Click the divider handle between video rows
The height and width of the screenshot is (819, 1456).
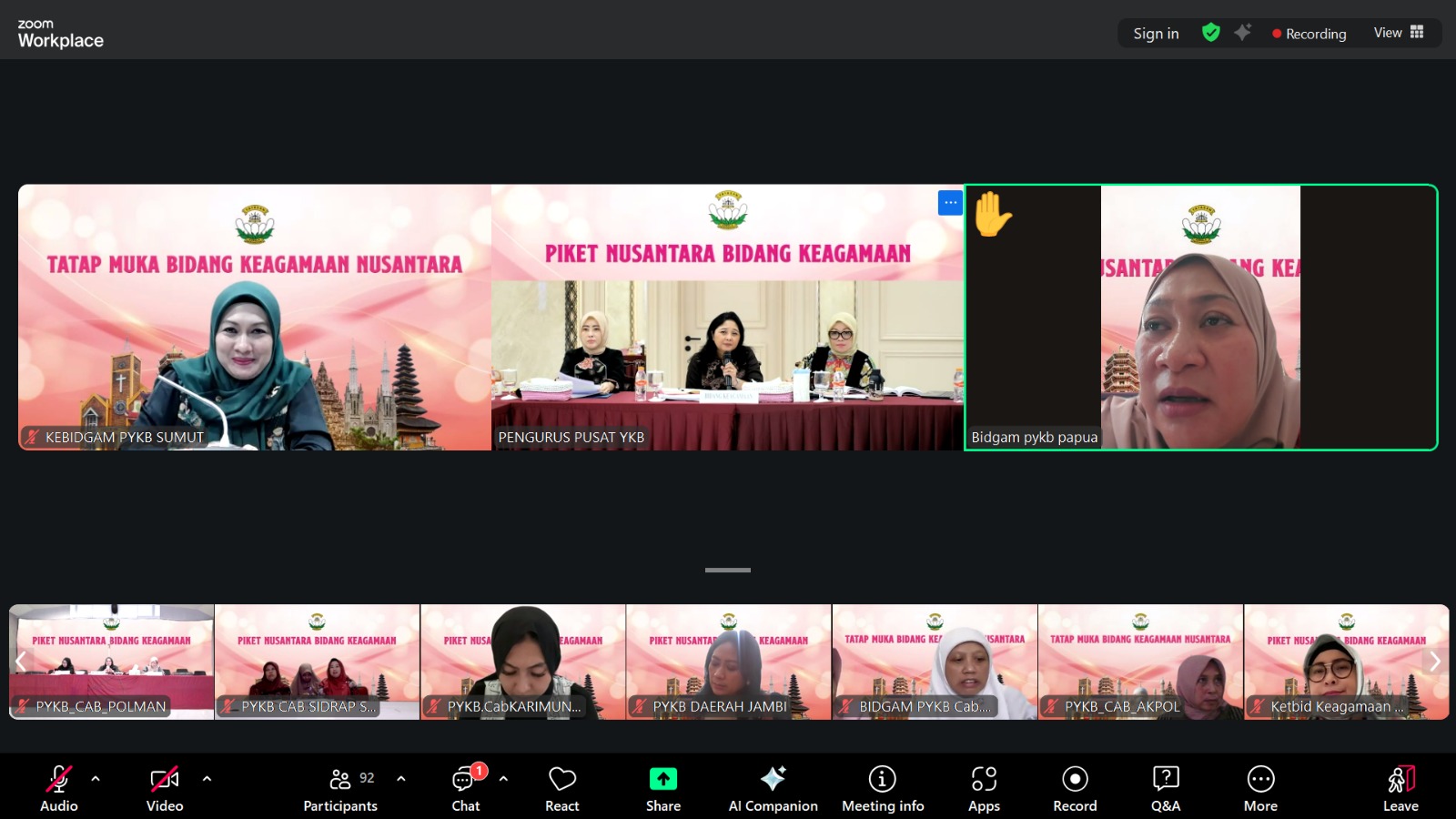pos(728,571)
